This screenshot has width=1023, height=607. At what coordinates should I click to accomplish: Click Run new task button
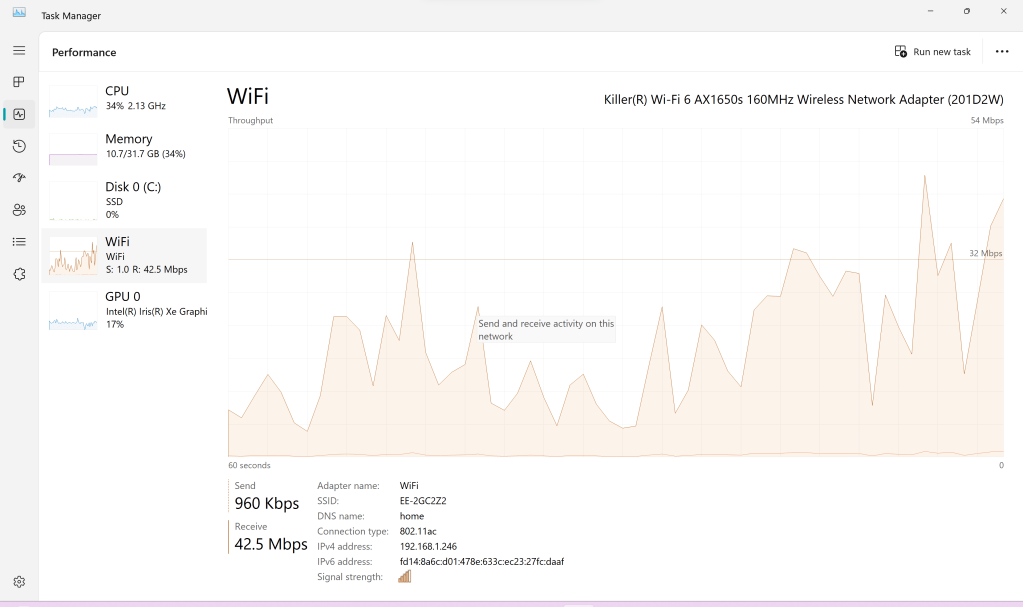point(933,52)
